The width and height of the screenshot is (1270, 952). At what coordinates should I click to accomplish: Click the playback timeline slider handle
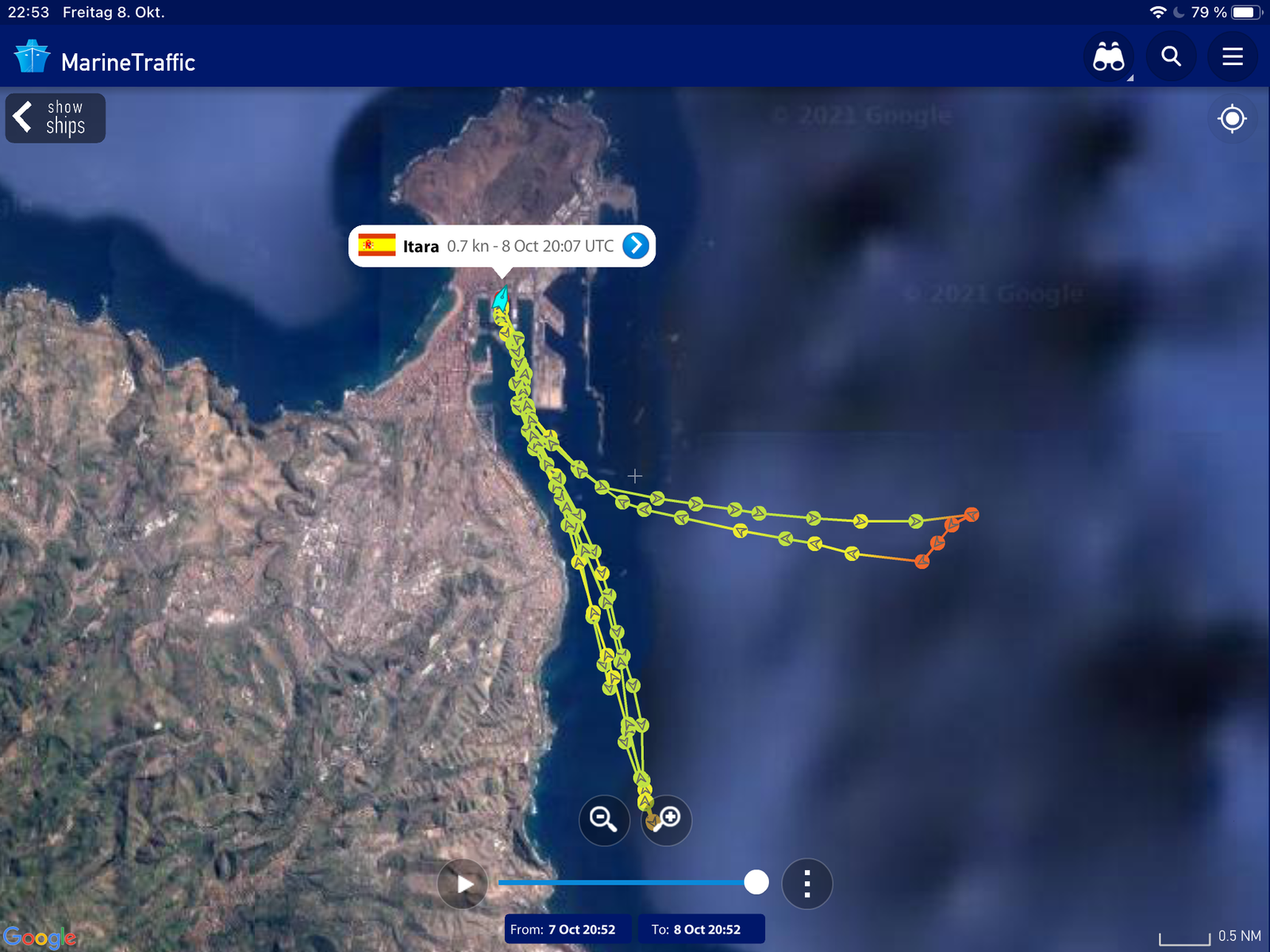coord(756,882)
